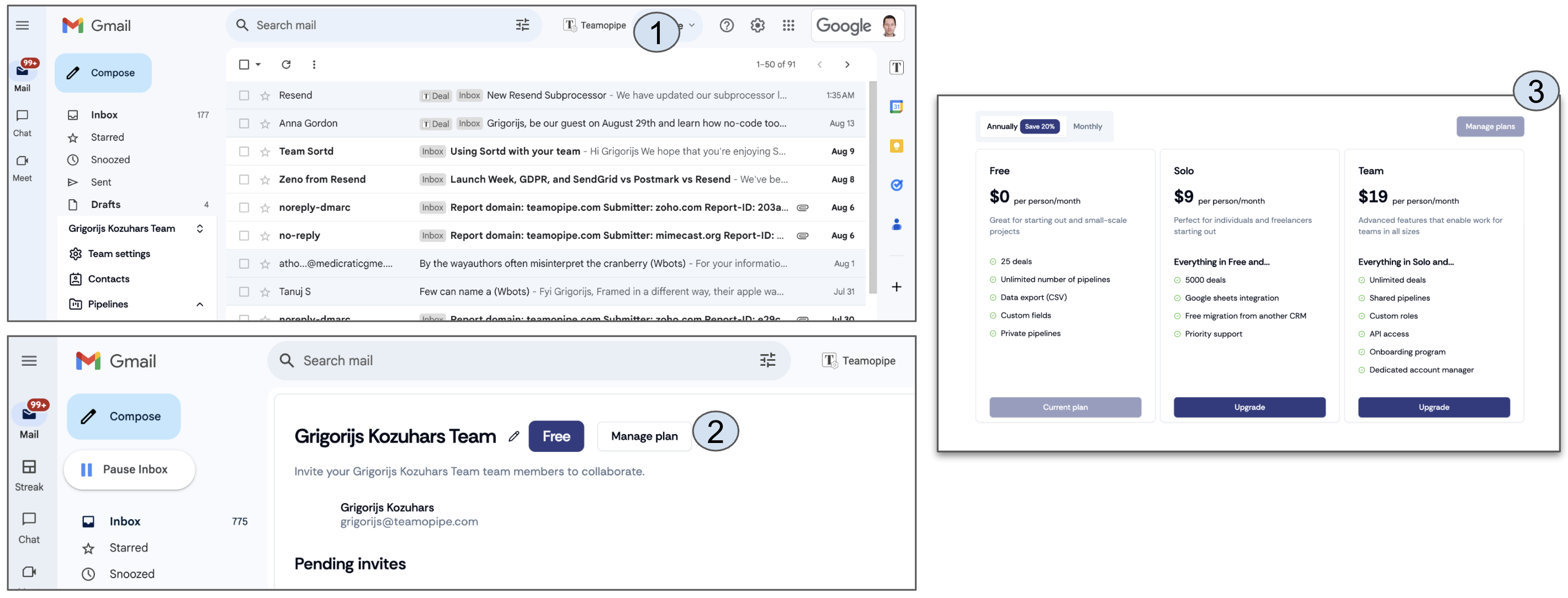Open Google apps grid icon
Viewport: 1568px width, 598px height.
coord(788,25)
